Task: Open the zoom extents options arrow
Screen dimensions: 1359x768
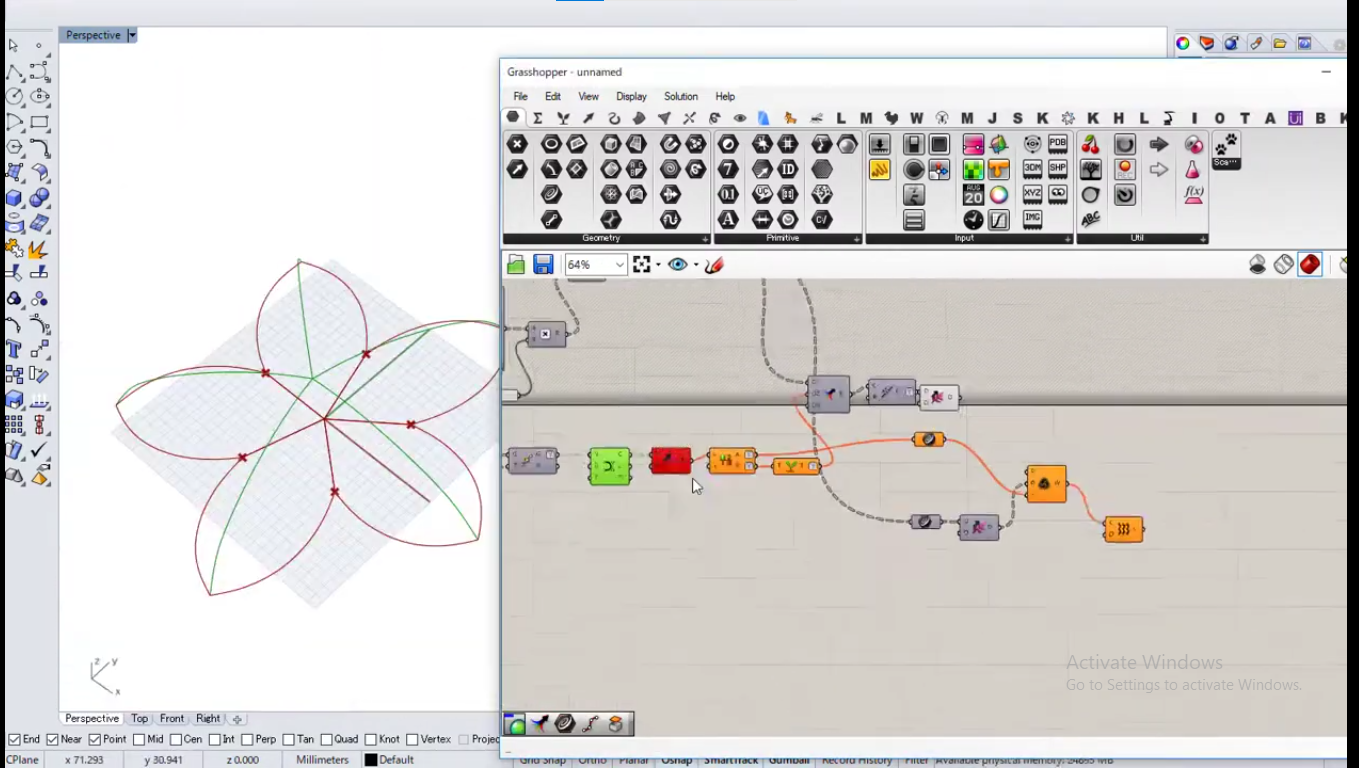Action: tap(658, 265)
